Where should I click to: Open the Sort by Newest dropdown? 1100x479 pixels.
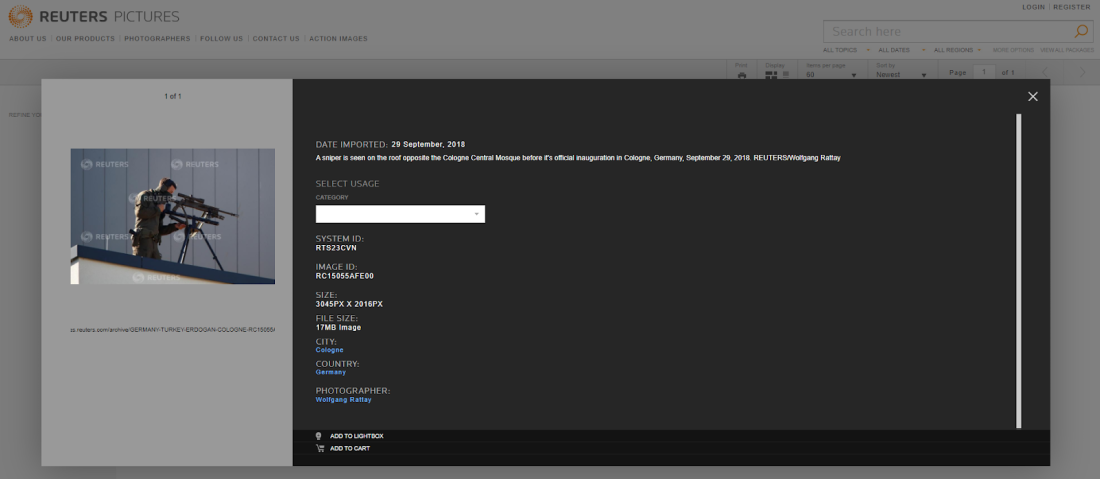click(901, 74)
